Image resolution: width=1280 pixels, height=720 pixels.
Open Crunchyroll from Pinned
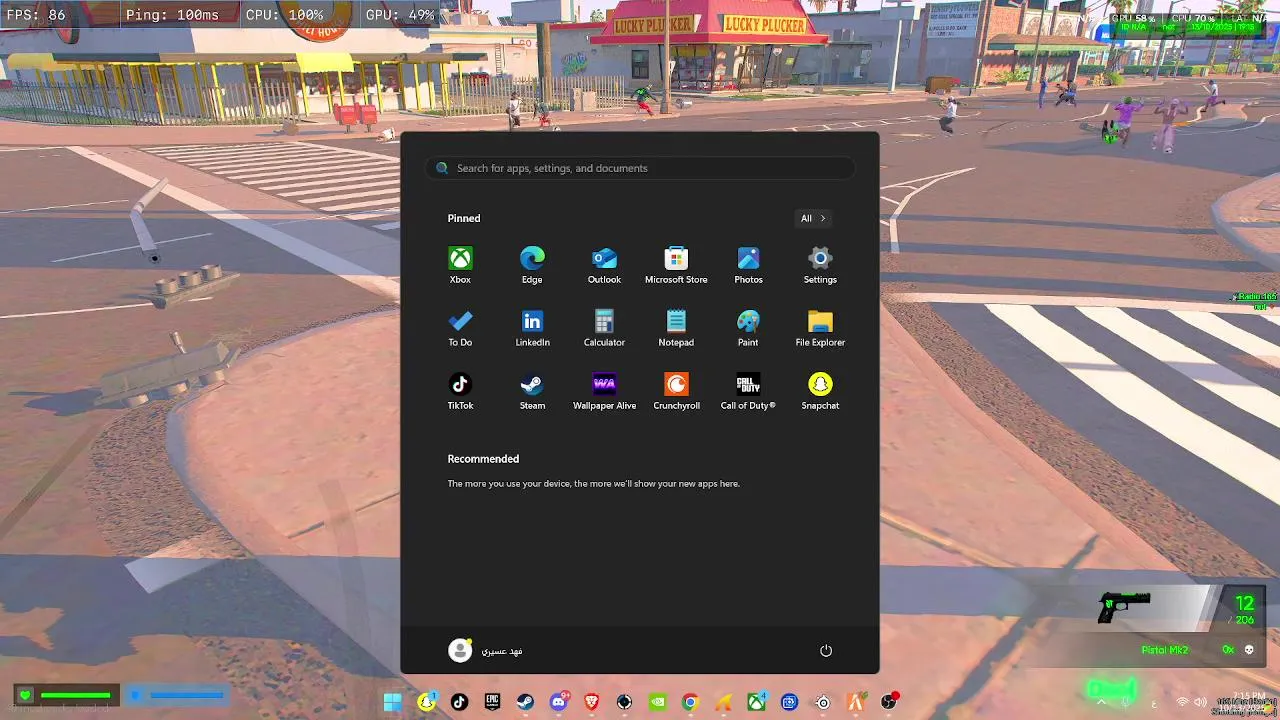676,391
